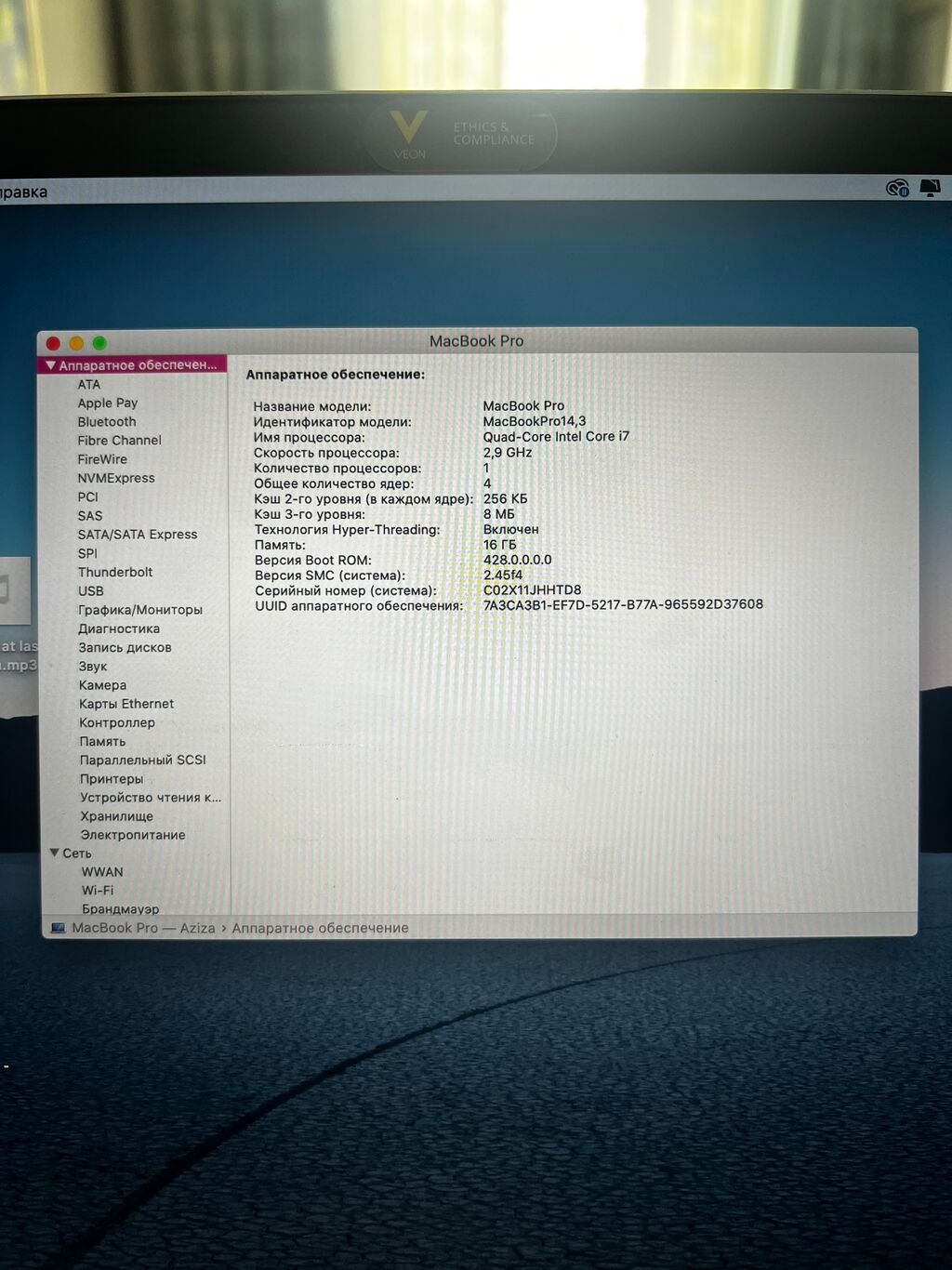This screenshot has width=952, height=1270.
Task: Click the MacBookPro14,3 model identifier
Action: (x=535, y=421)
